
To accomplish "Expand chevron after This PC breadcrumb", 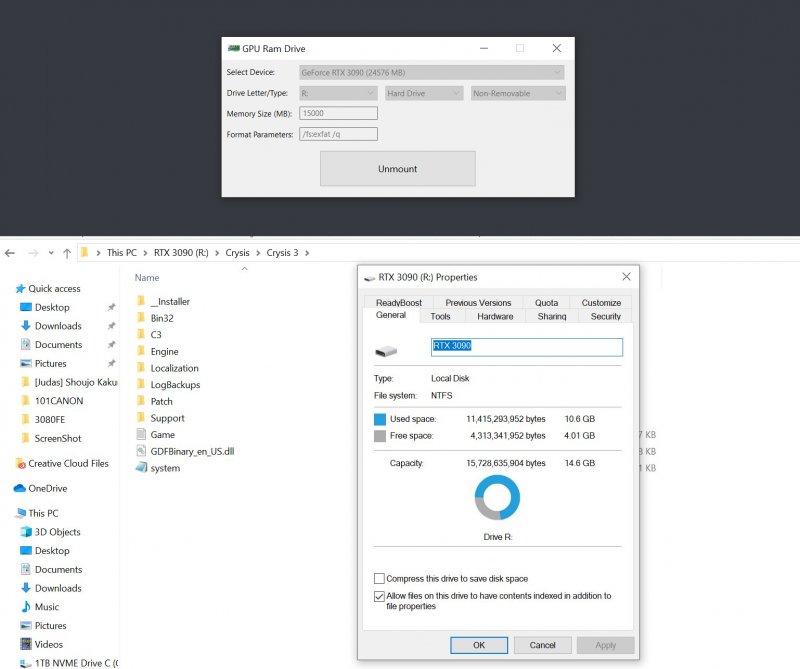I will 145,253.
